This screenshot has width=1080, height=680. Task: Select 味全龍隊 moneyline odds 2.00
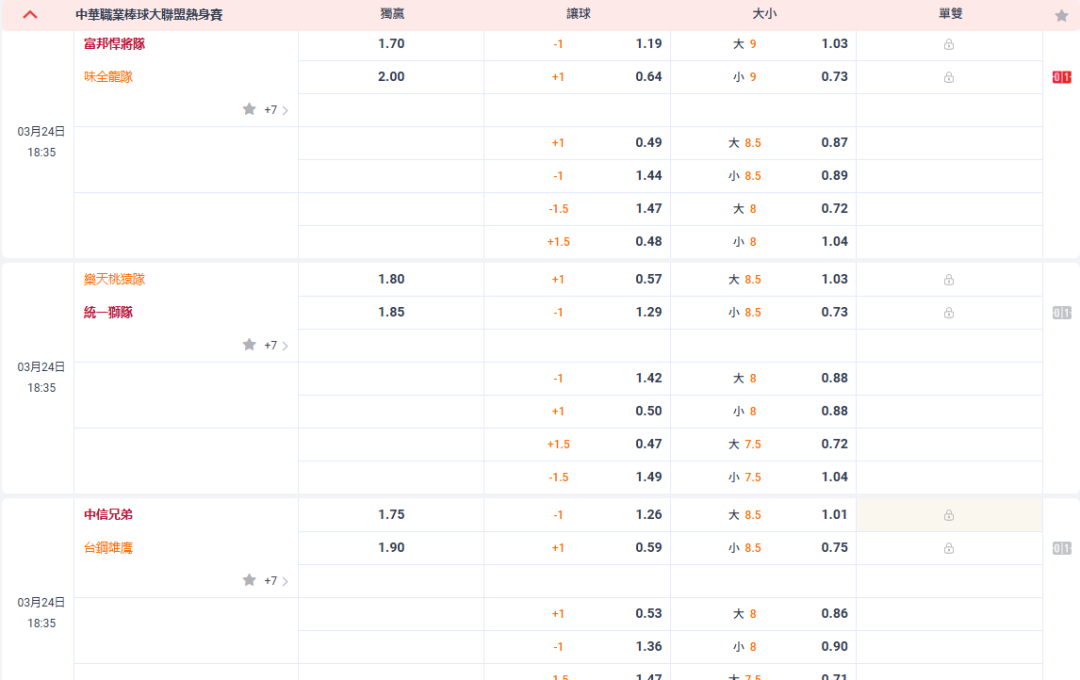point(391,77)
